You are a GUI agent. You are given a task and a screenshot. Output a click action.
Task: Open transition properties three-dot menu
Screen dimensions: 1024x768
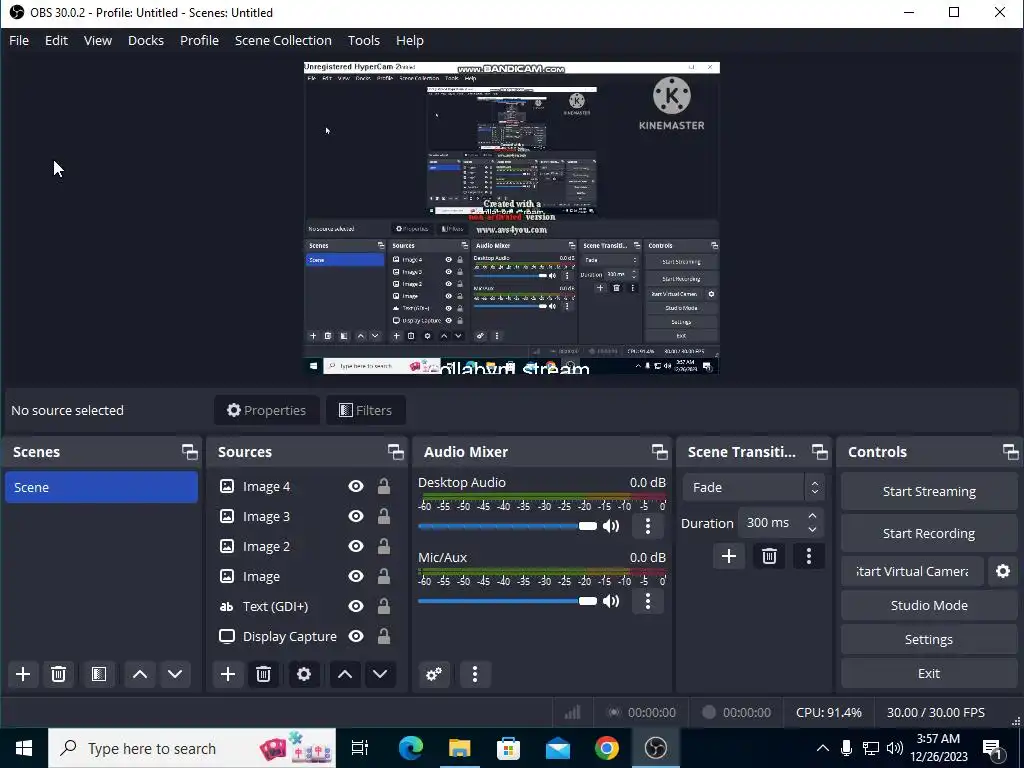pos(809,556)
